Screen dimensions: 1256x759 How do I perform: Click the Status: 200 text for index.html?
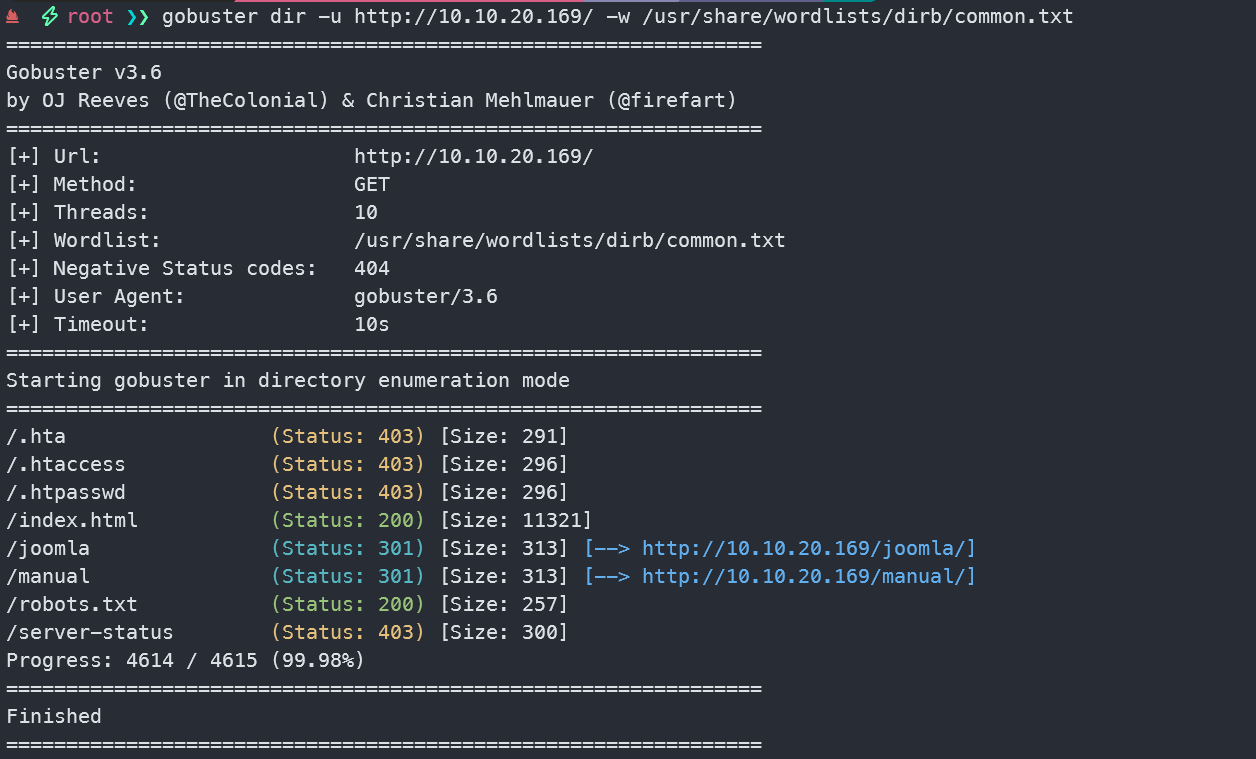pos(348,520)
